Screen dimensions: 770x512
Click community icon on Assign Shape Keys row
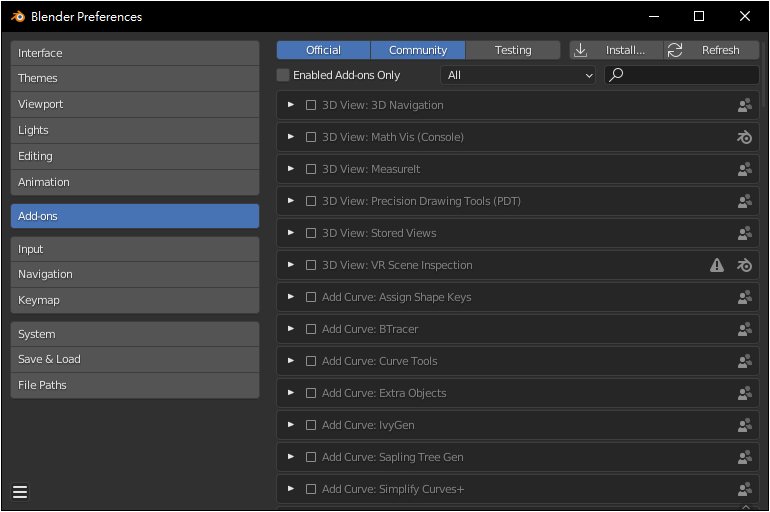tap(744, 297)
